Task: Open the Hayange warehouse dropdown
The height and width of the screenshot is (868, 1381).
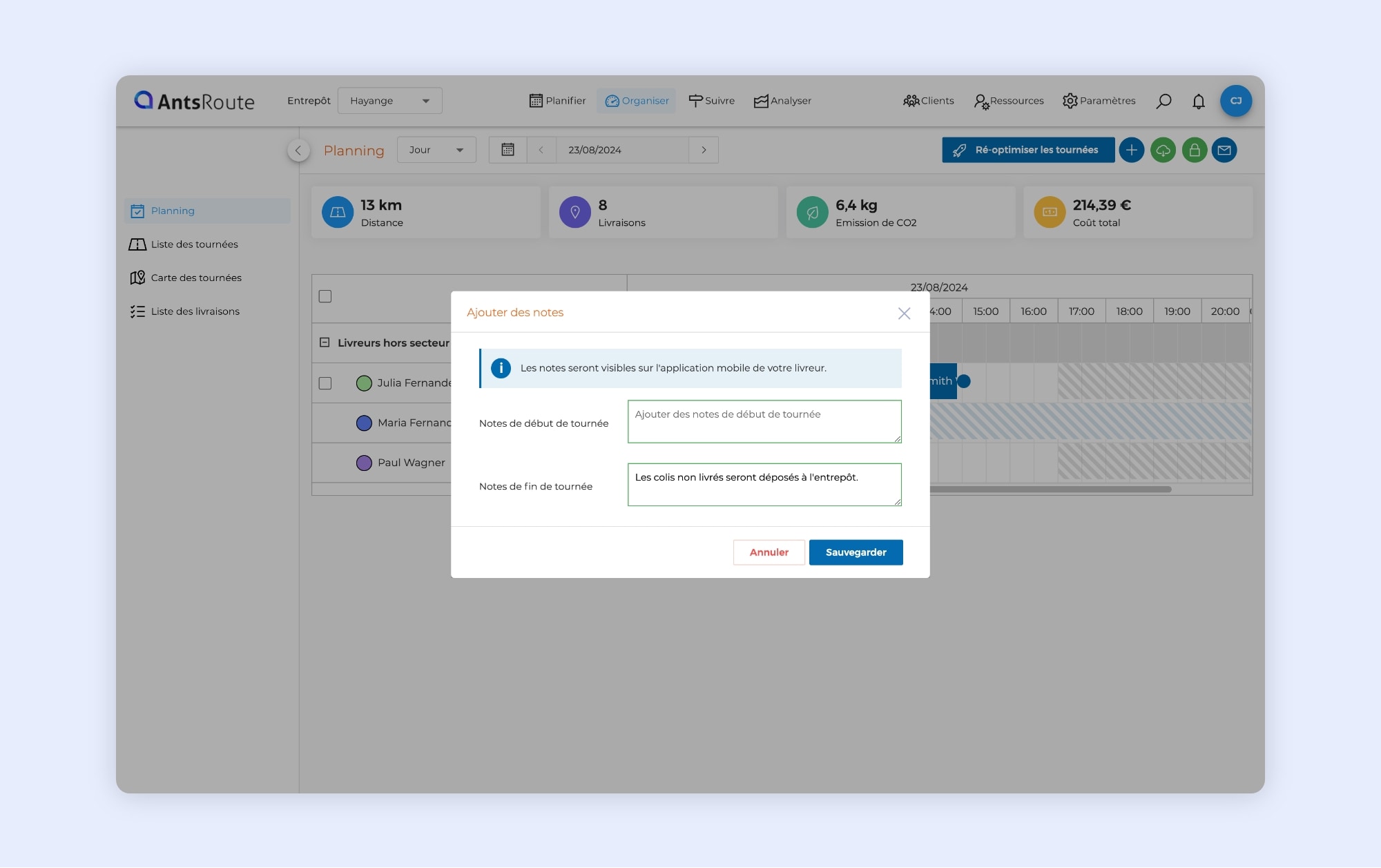Action: tap(389, 101)
